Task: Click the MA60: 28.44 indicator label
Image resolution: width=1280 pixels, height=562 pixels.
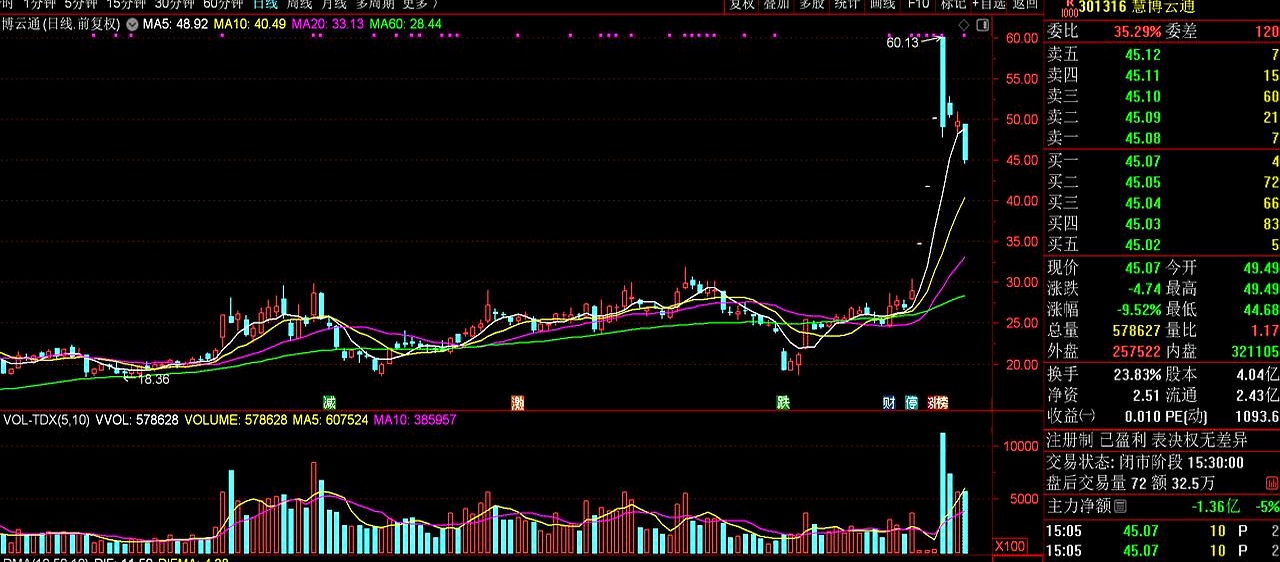Action: (405, 23)
